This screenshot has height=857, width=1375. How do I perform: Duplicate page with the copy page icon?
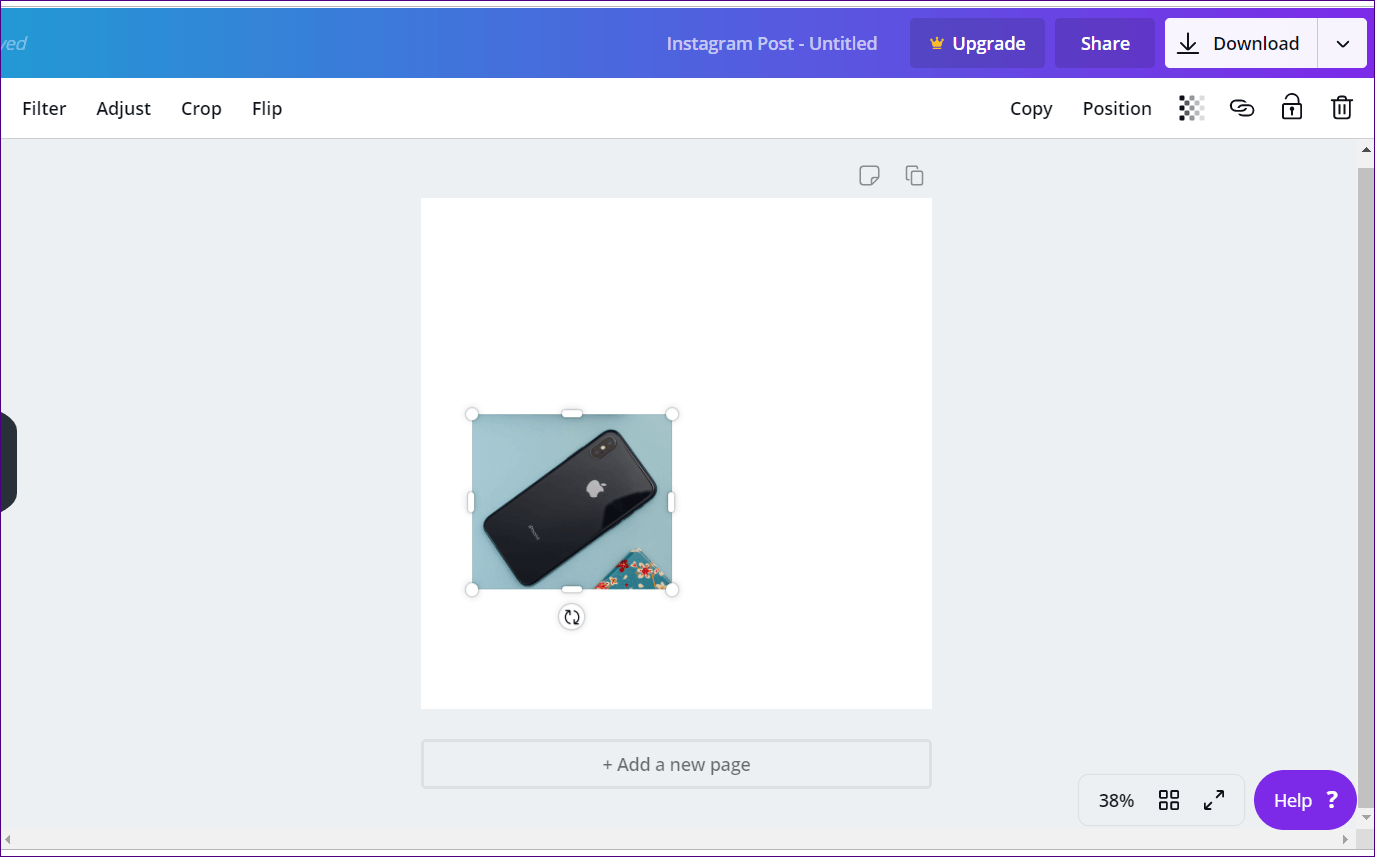(x=914, y=175)
